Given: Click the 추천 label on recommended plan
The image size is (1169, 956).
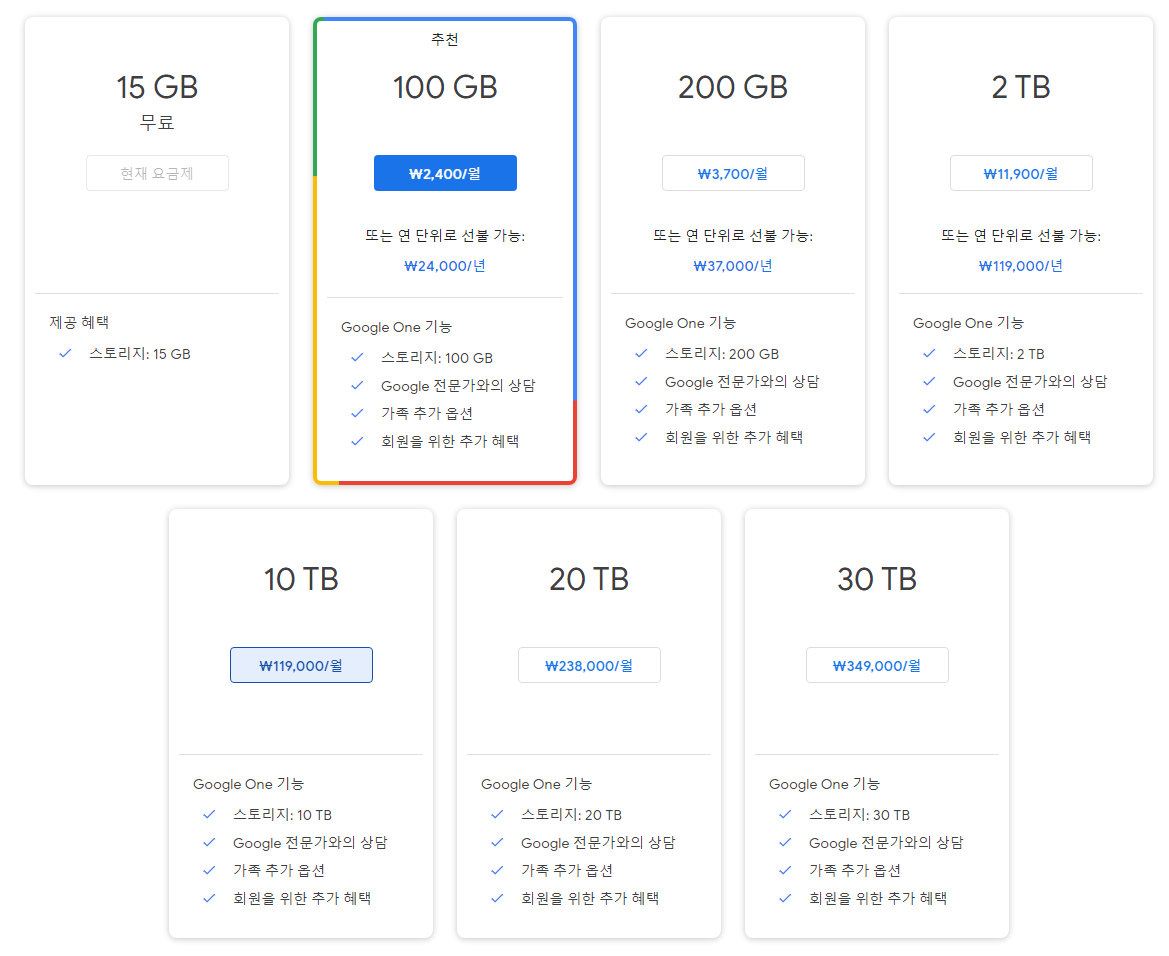Looking at the screenshot, I should (x=445, y=40).
